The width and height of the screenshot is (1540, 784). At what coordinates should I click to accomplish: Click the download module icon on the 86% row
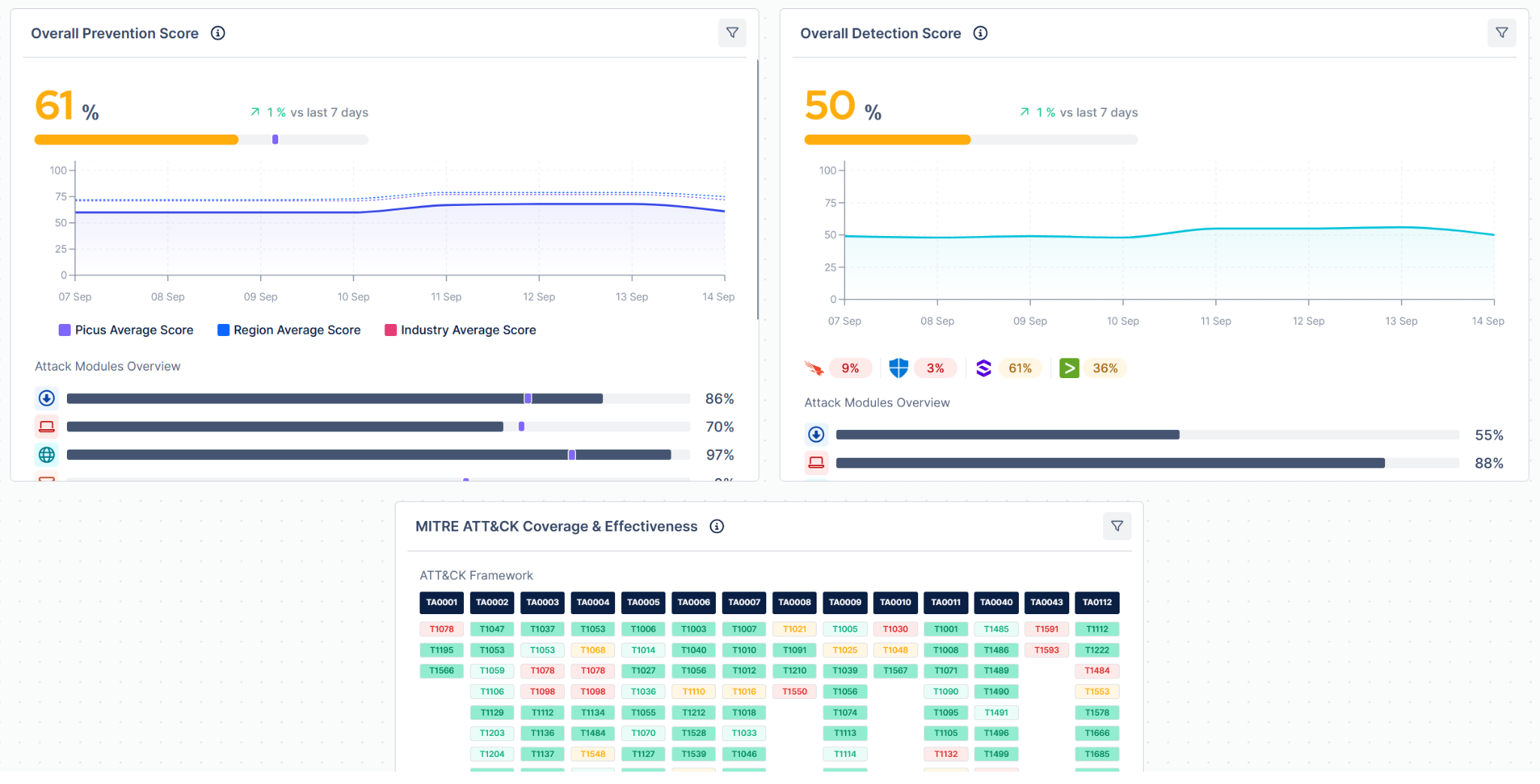tap(47, 398)
